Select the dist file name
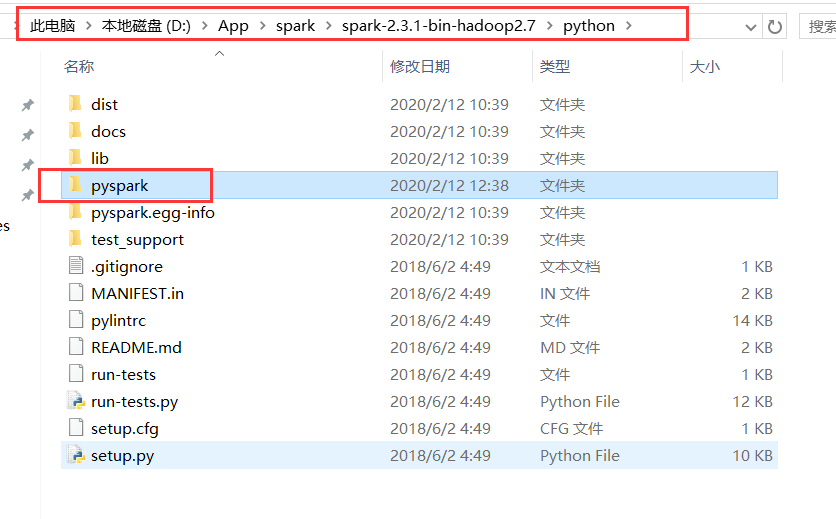 104,105
